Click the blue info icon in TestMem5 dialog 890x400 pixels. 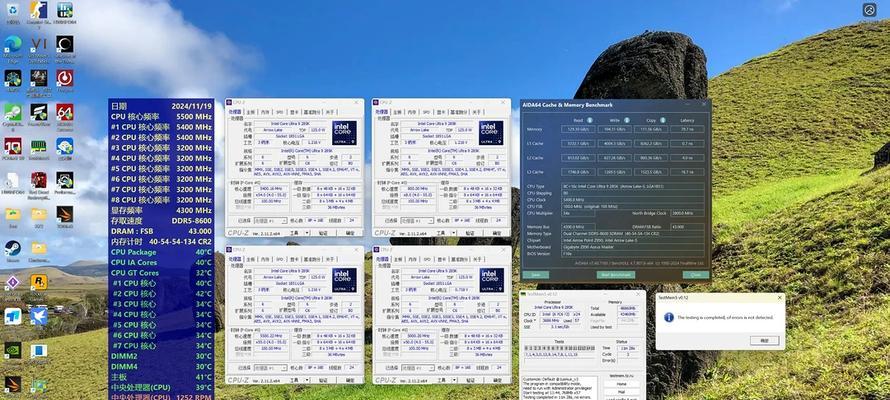tap(669, 317)
